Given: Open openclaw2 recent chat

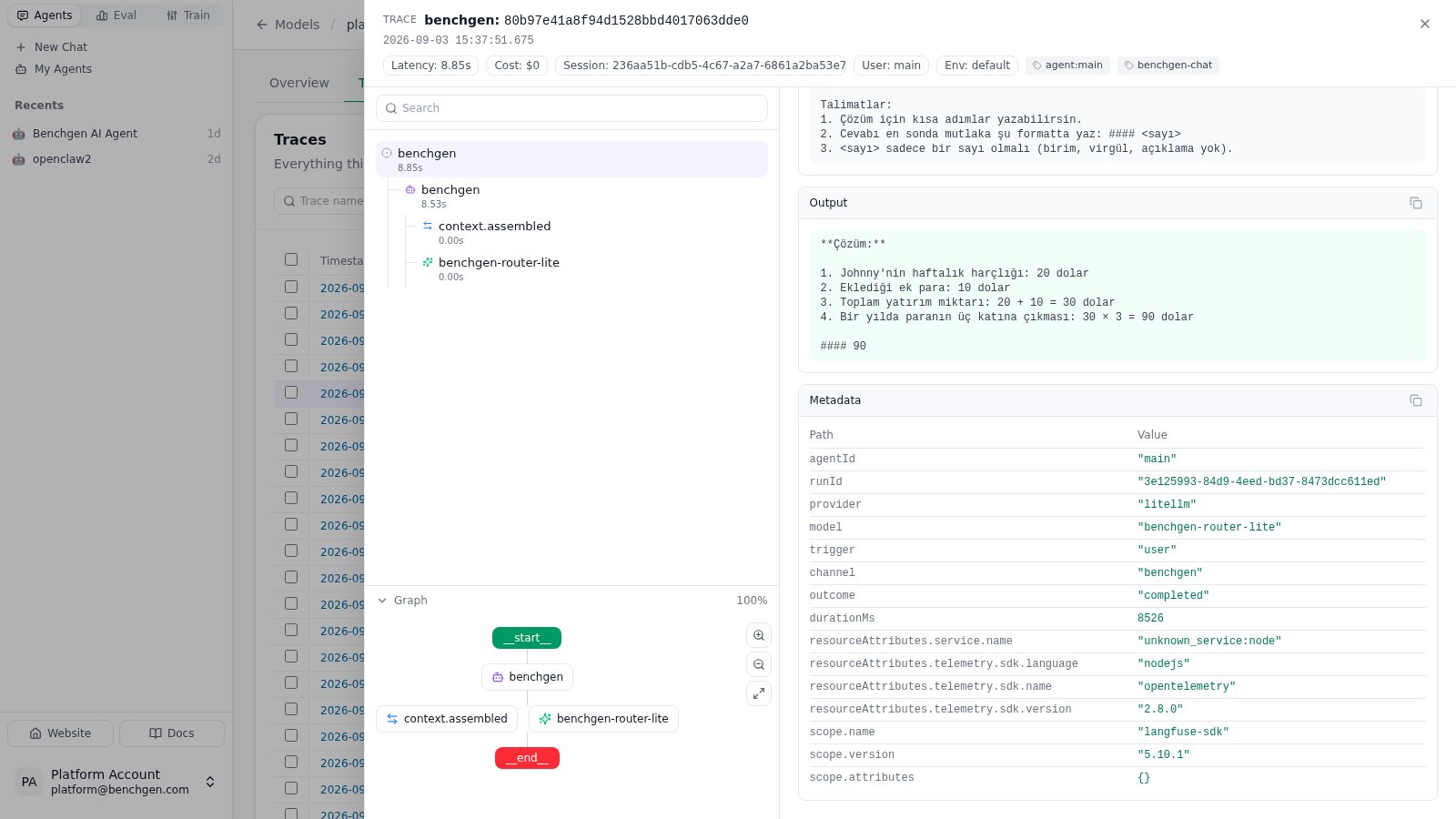Looking at the screenshot, I should (116, 159).
